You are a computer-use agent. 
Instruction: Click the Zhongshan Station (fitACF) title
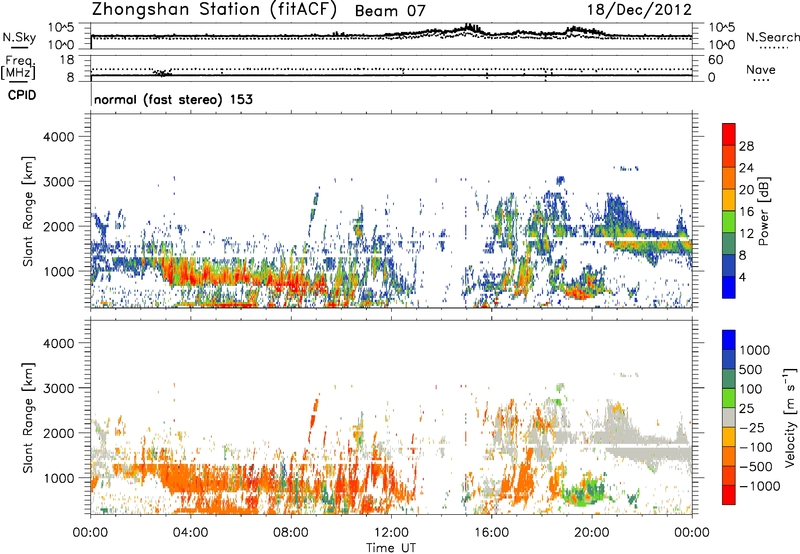pyautogui.click(x=214, y=9)
